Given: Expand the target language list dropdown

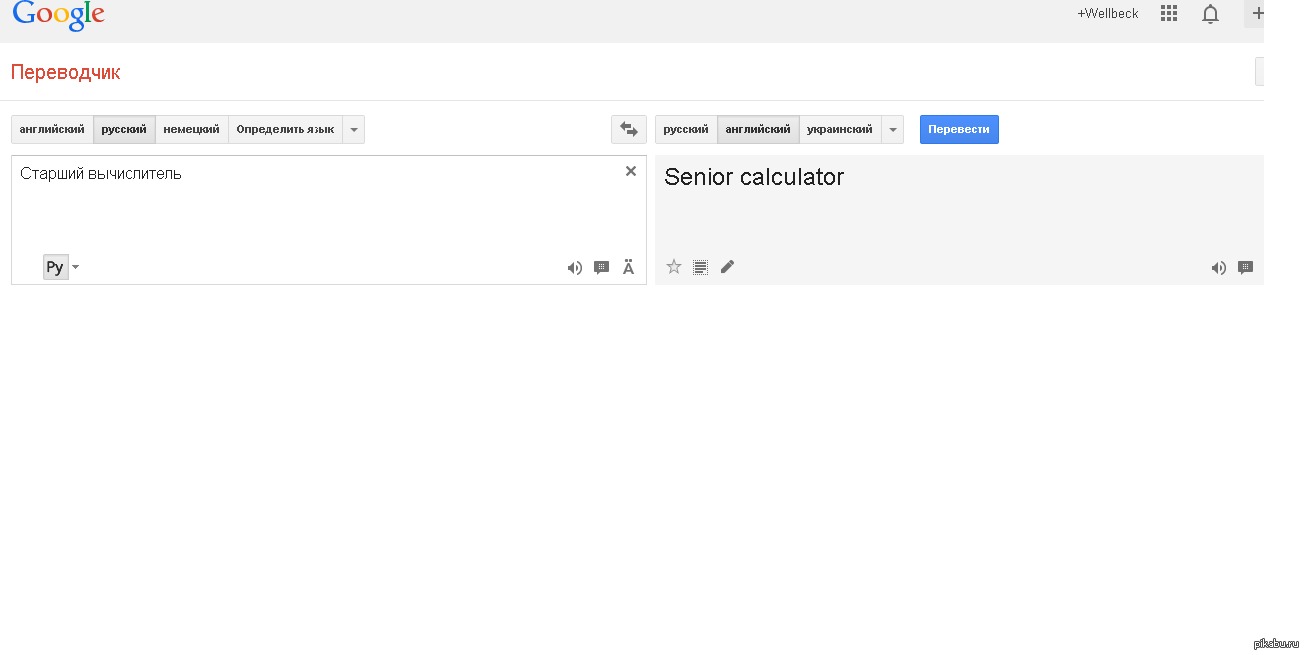Looking at the screenshot, I should tap(893, 130).
